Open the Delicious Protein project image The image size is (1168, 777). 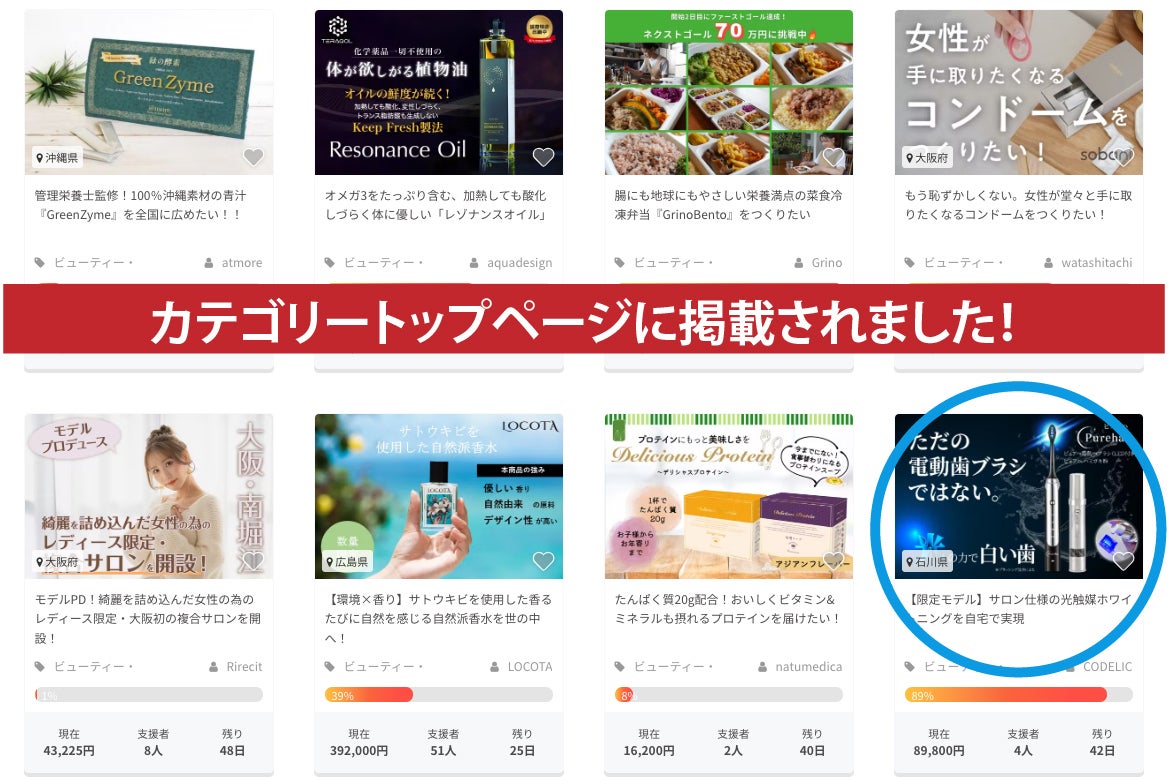point(729,496)
